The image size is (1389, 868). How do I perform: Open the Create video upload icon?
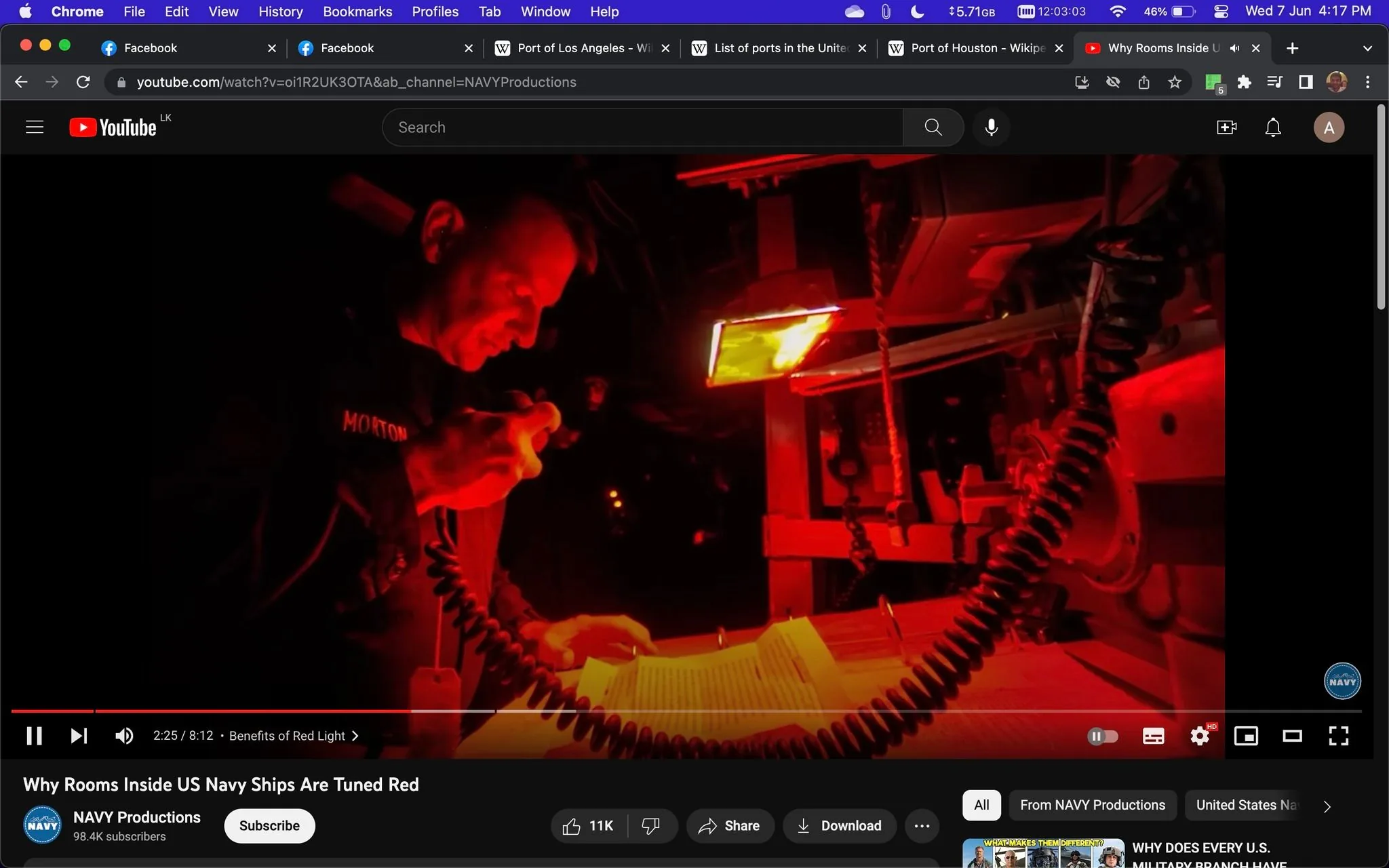click(x=1226, y=127)
